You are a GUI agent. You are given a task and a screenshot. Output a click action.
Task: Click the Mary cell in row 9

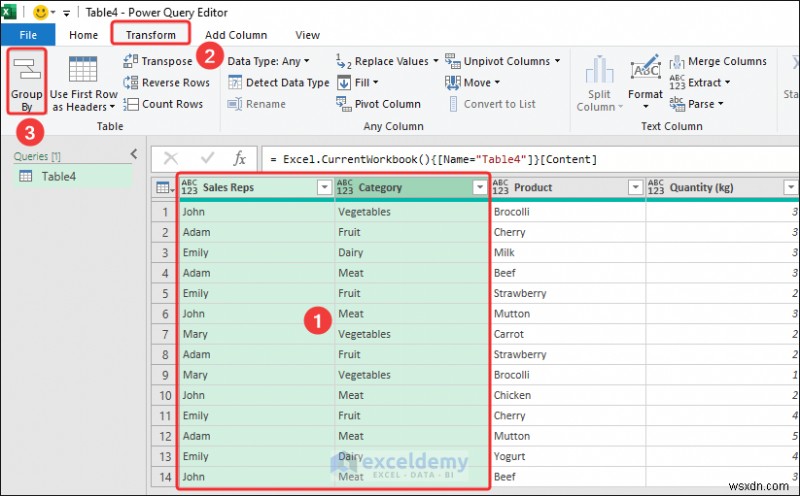pos(257,375)
